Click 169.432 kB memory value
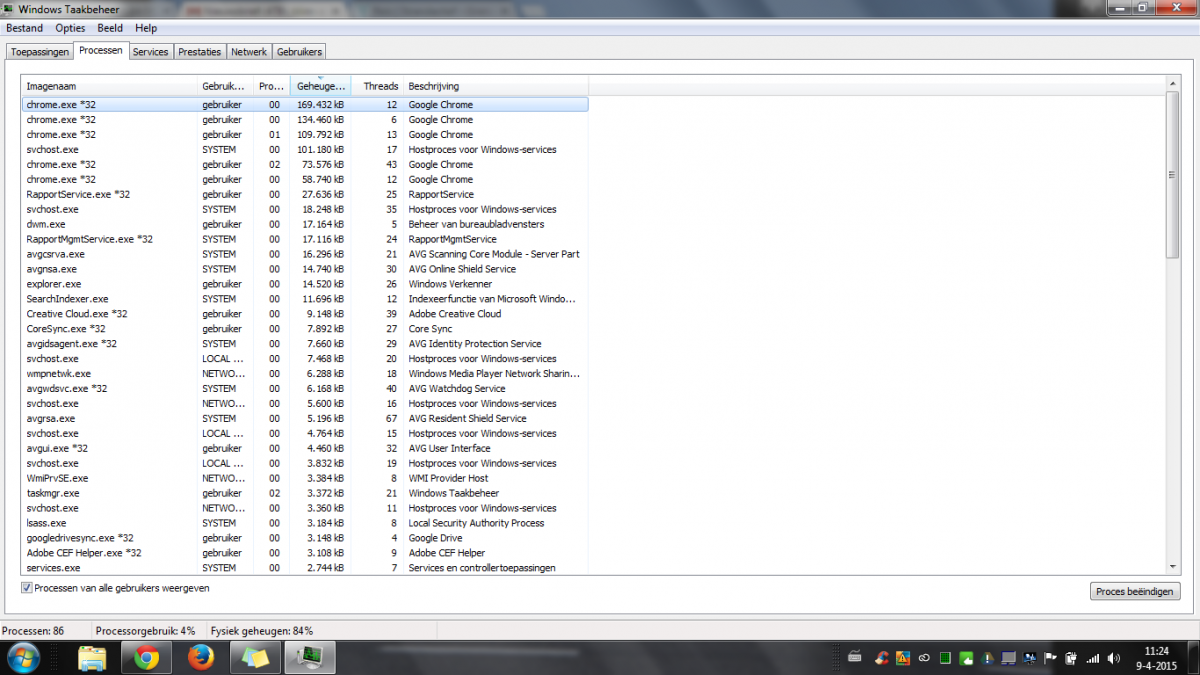This screenshot has height=675, width=1200. [x=321, y=104]
